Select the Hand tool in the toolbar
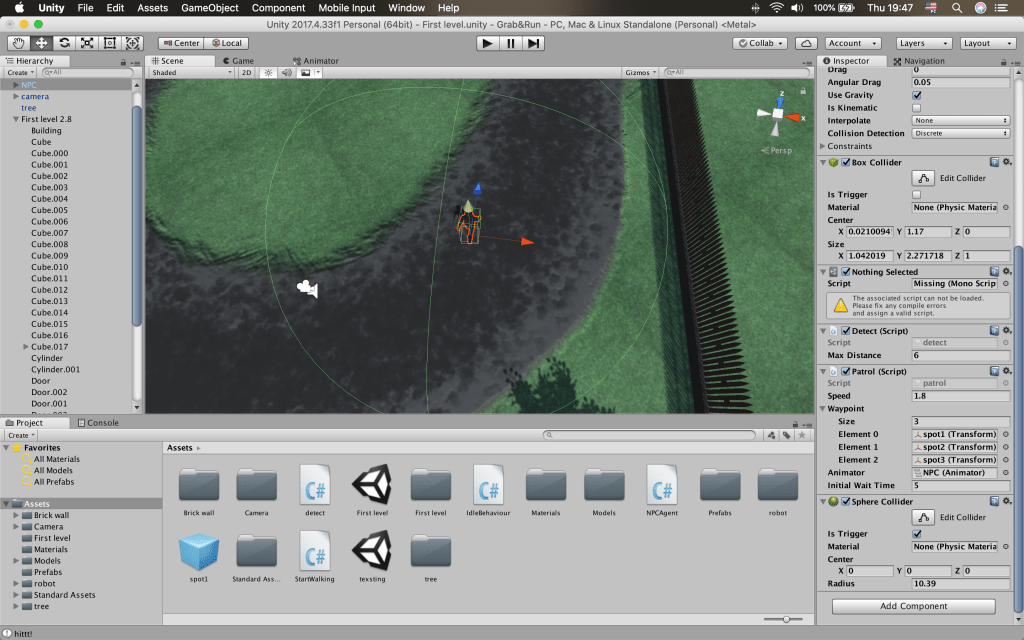This screenshot has width=1024, height=640. click(19, 43)
